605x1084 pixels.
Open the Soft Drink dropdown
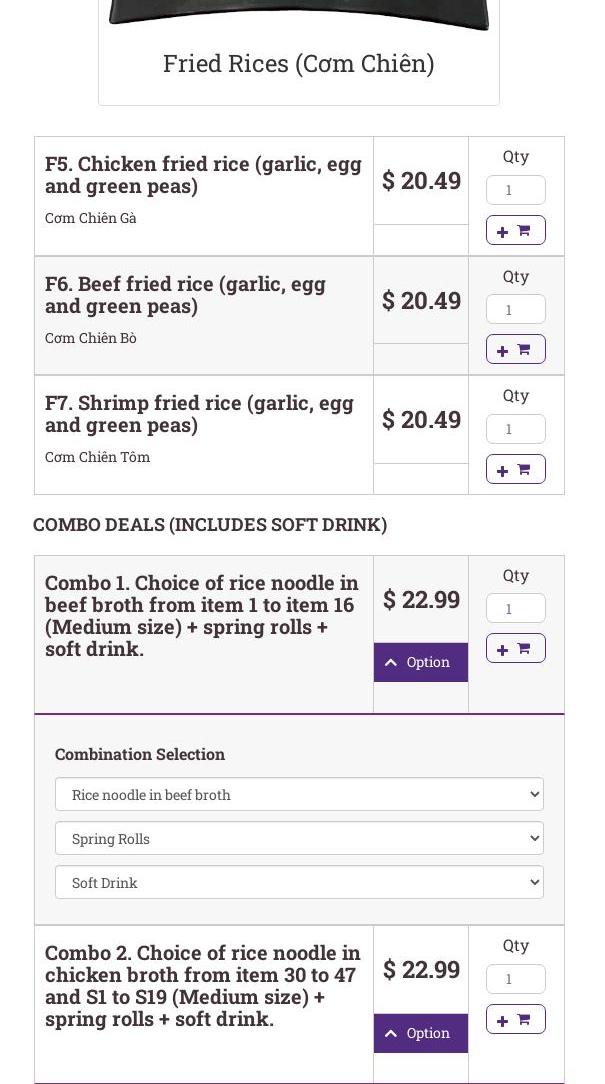tap(299, 882)
